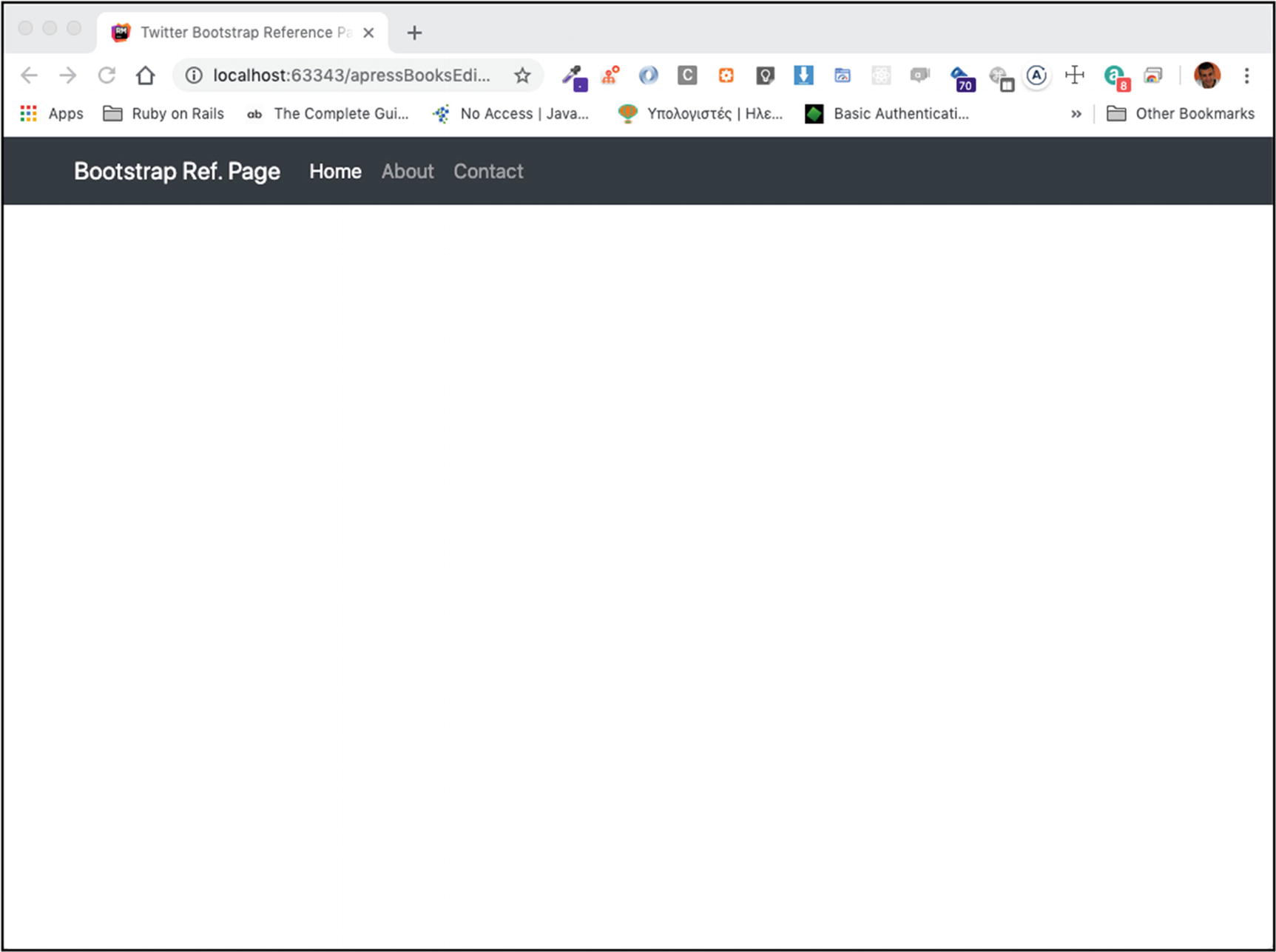Select the Home nav item

[335, 172]
